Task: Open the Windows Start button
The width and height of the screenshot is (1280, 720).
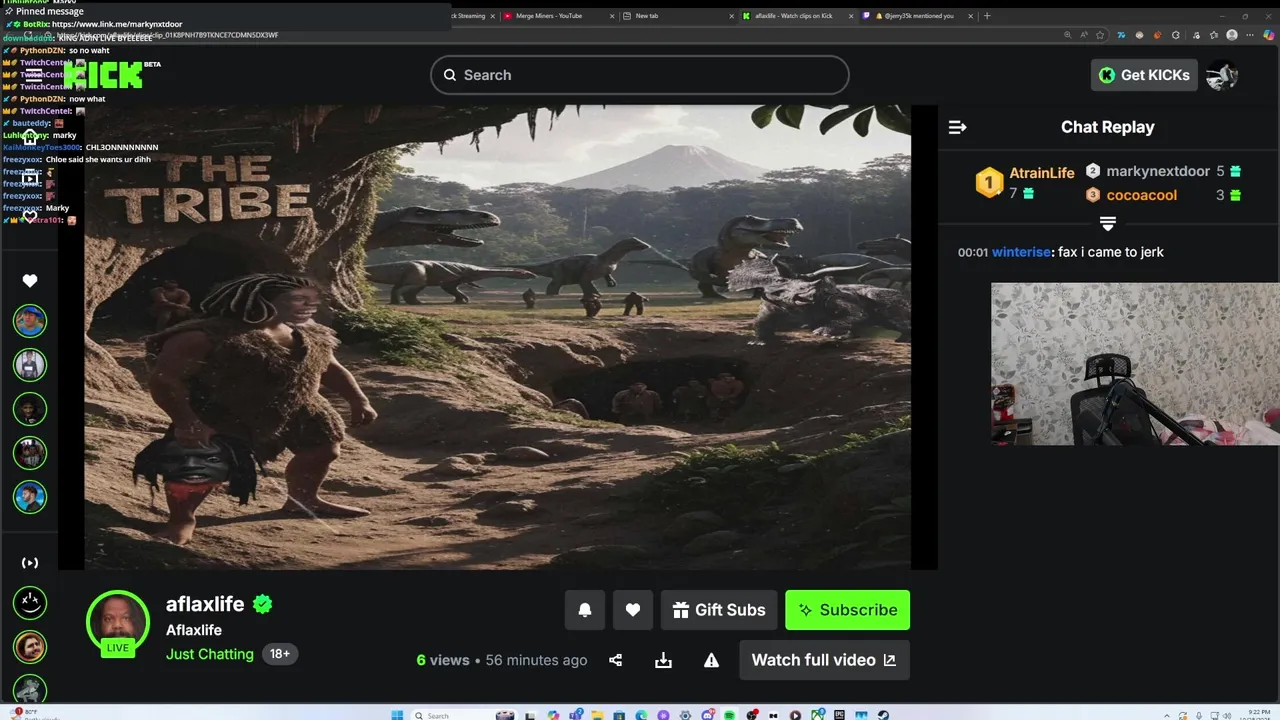Action: 396,715
